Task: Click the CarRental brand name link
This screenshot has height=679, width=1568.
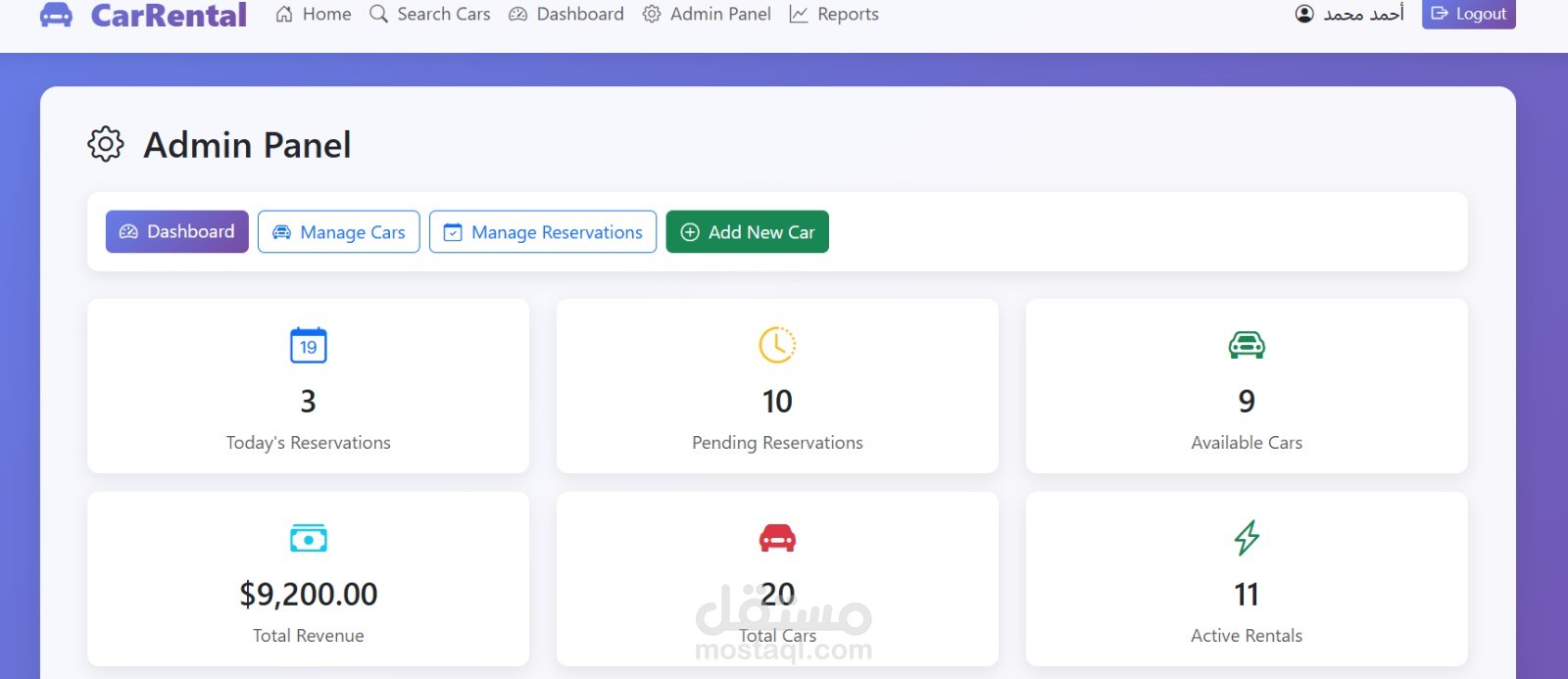Action: pos(169,15)
